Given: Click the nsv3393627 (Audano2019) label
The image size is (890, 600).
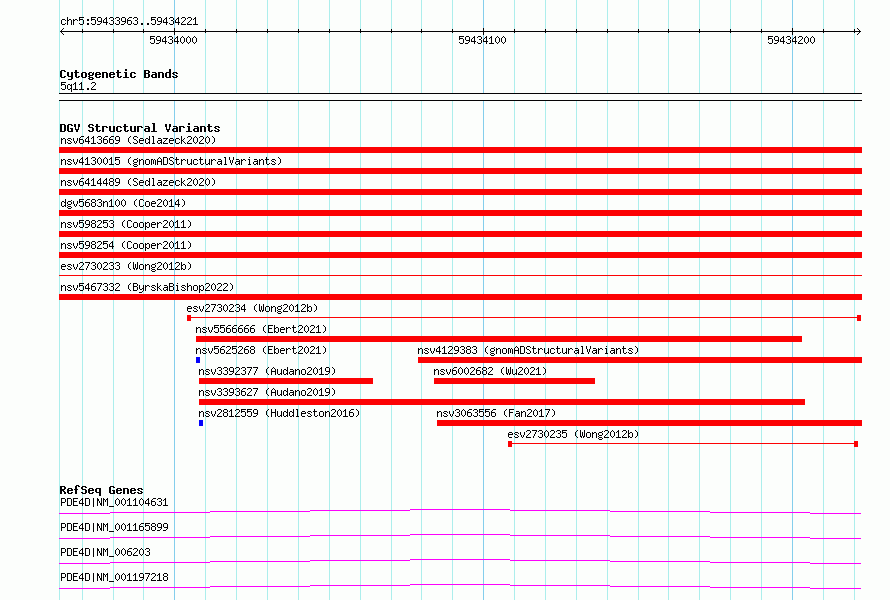Looking at the screenshot, I should tap(267, 392).
